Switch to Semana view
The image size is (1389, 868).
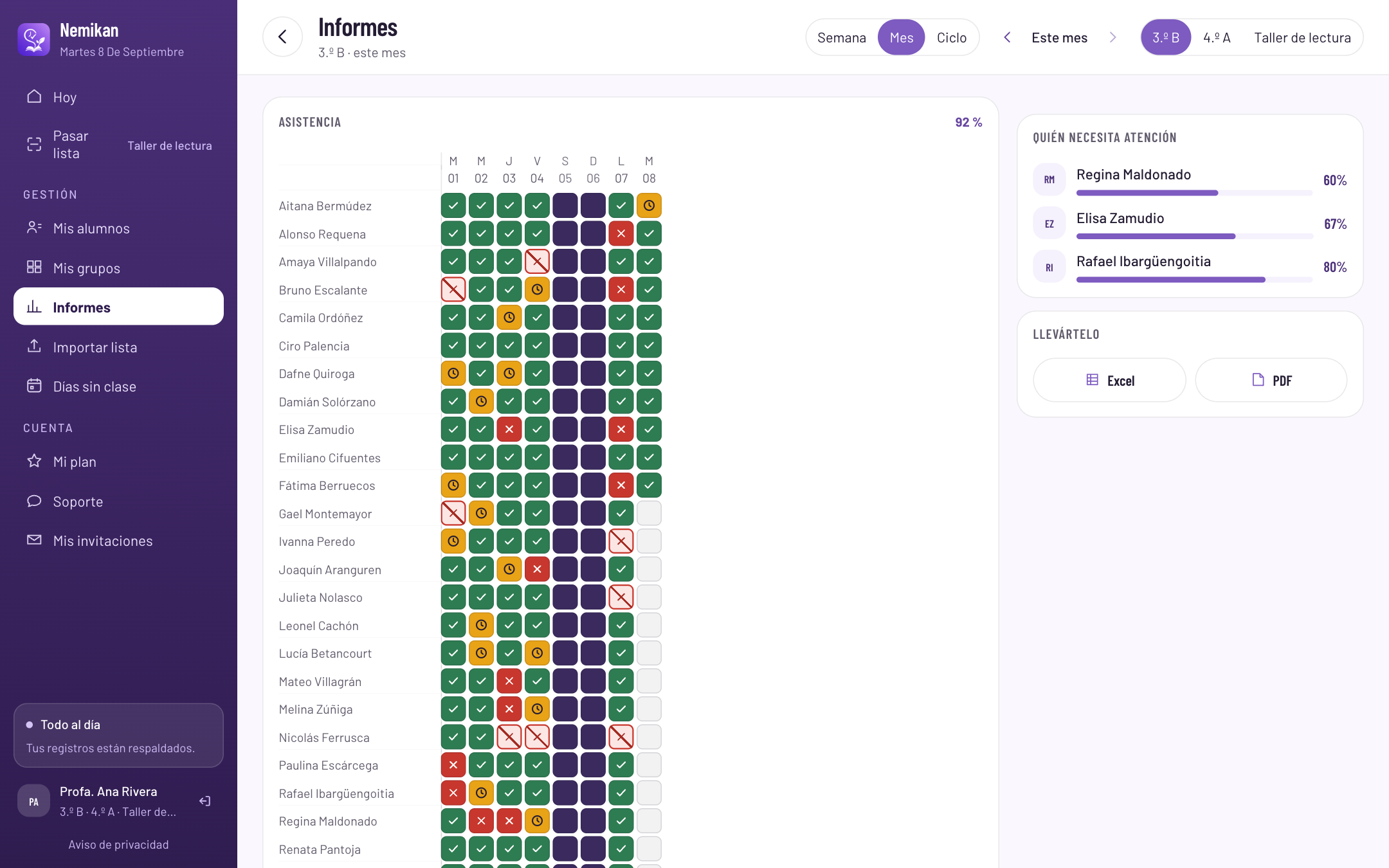tap(841, 37)
